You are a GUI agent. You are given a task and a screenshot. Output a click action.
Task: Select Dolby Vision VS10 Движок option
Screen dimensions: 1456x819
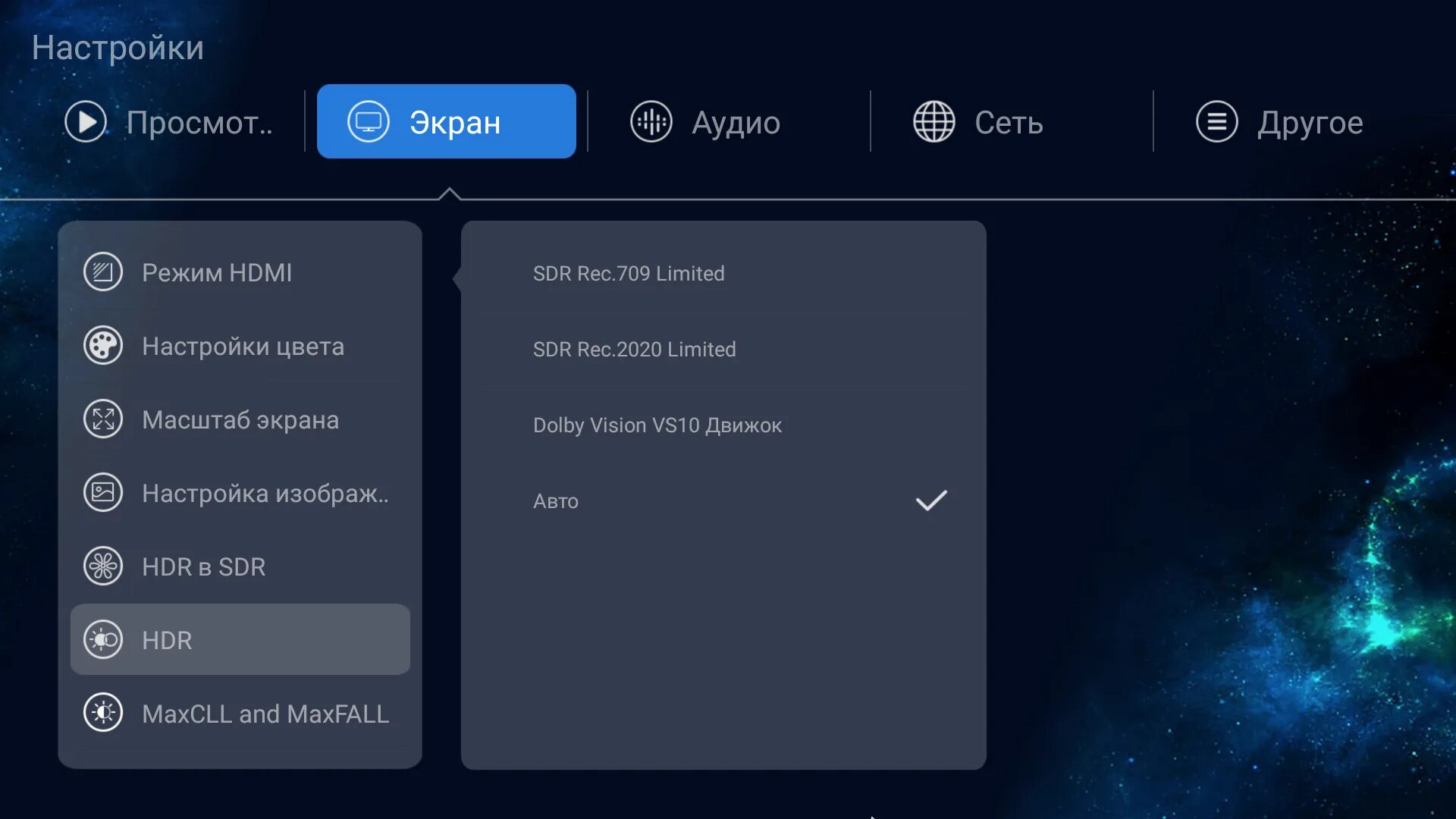tap(657, 425)
